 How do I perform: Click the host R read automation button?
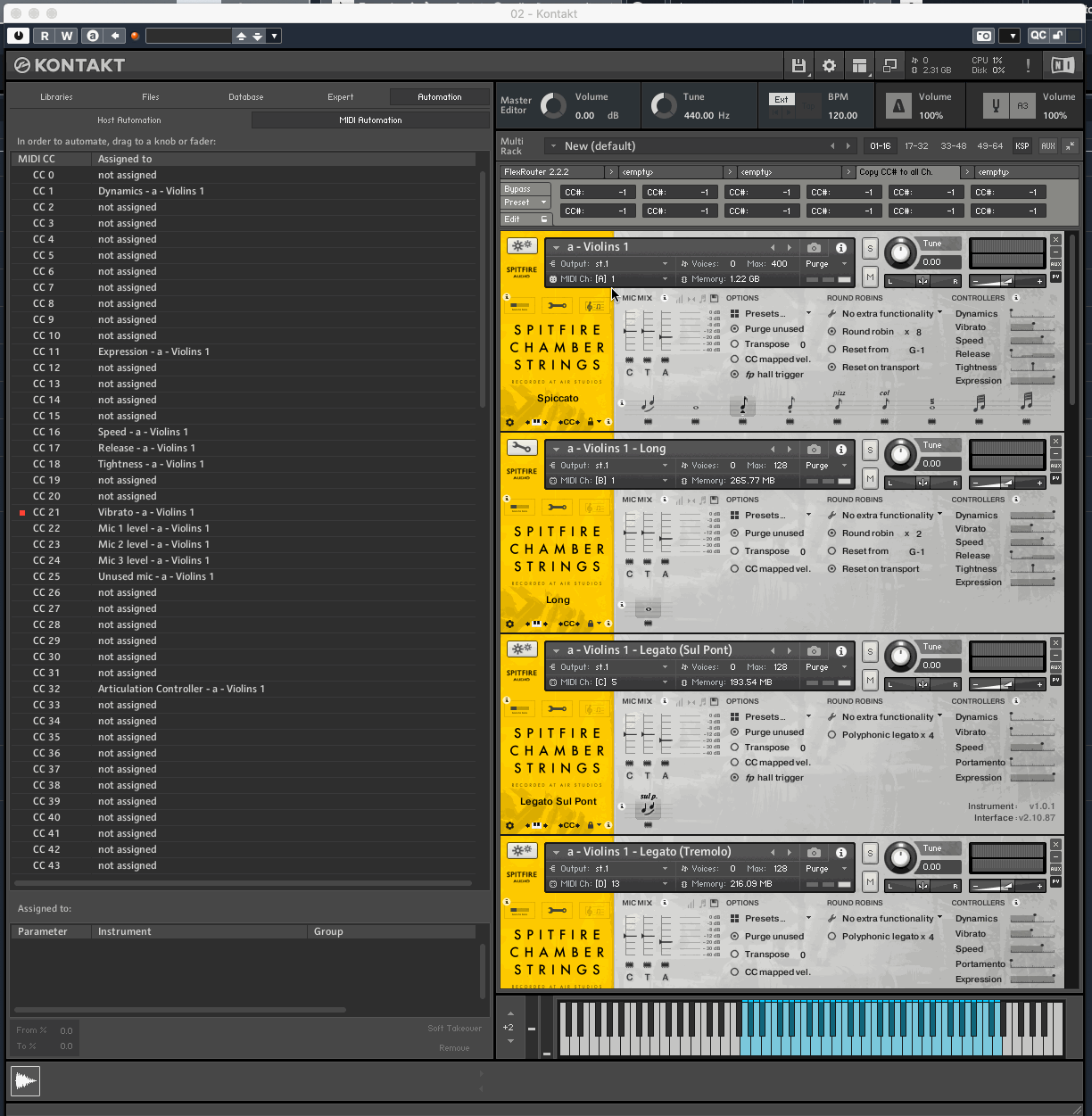point(45,36)
